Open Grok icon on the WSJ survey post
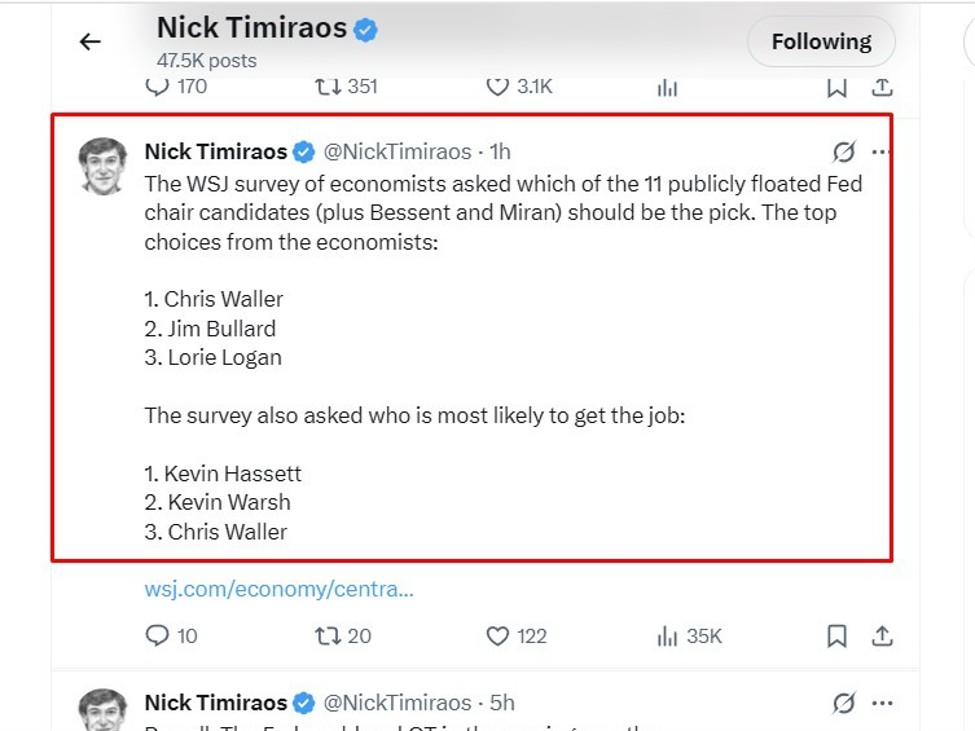Viewport: 975px width, 731px height. [x=844, y=152]
